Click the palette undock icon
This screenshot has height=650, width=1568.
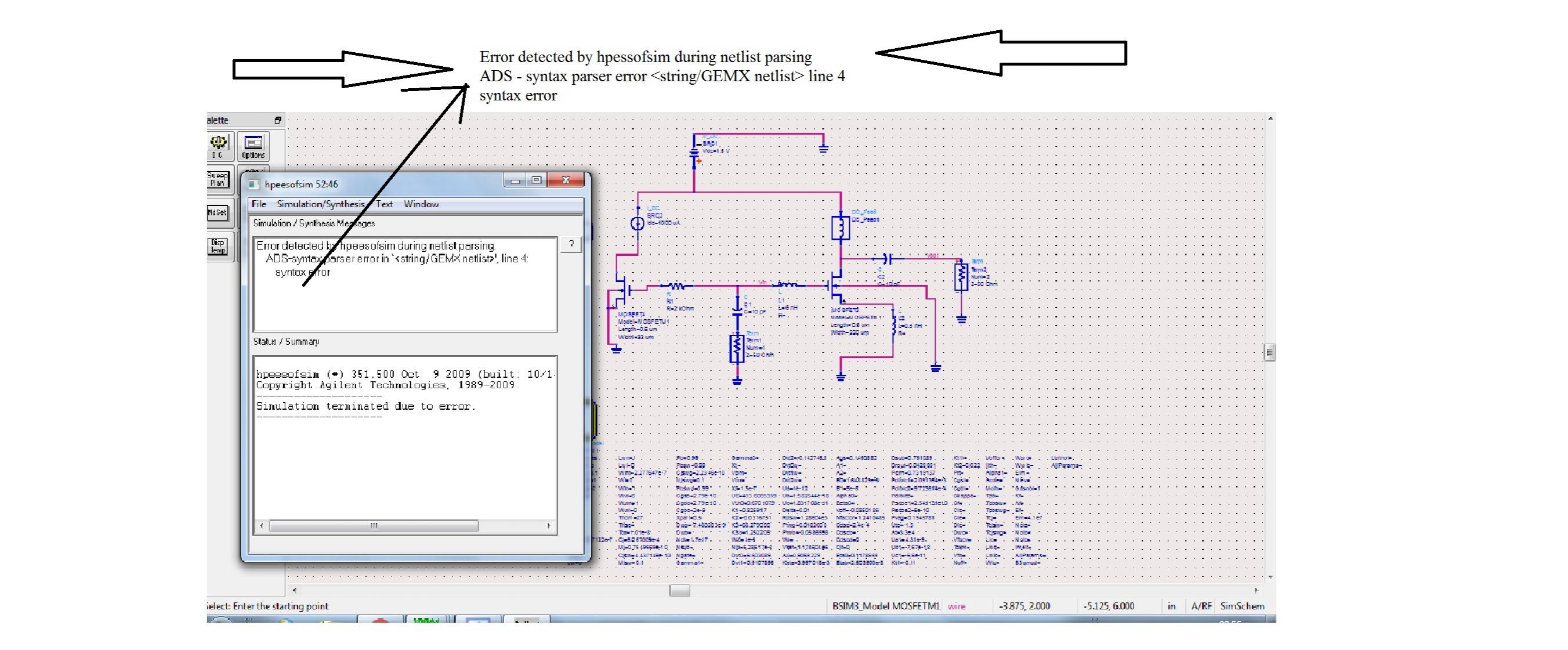277,120
